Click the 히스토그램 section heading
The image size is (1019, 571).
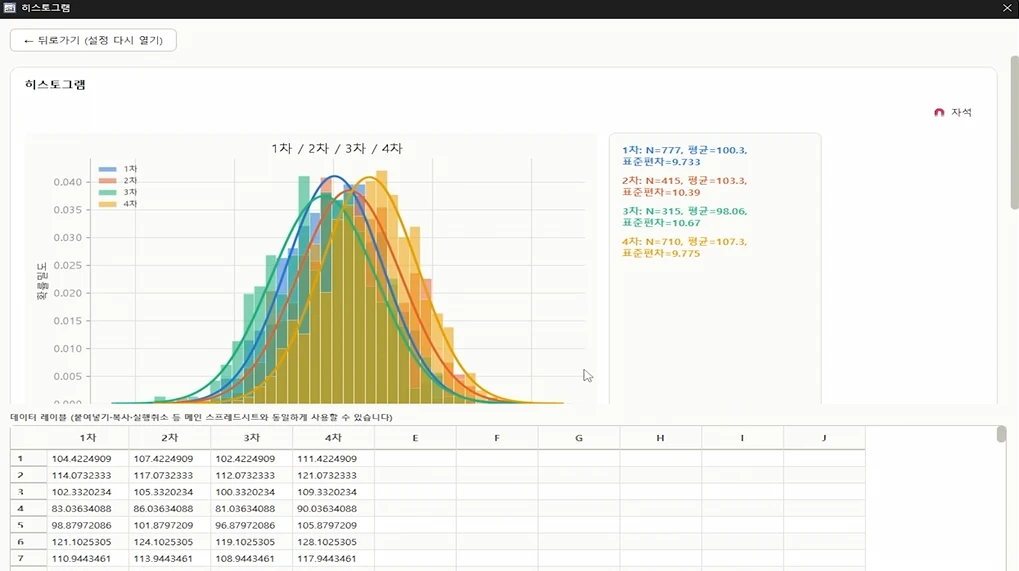click(x=55, y=84)
